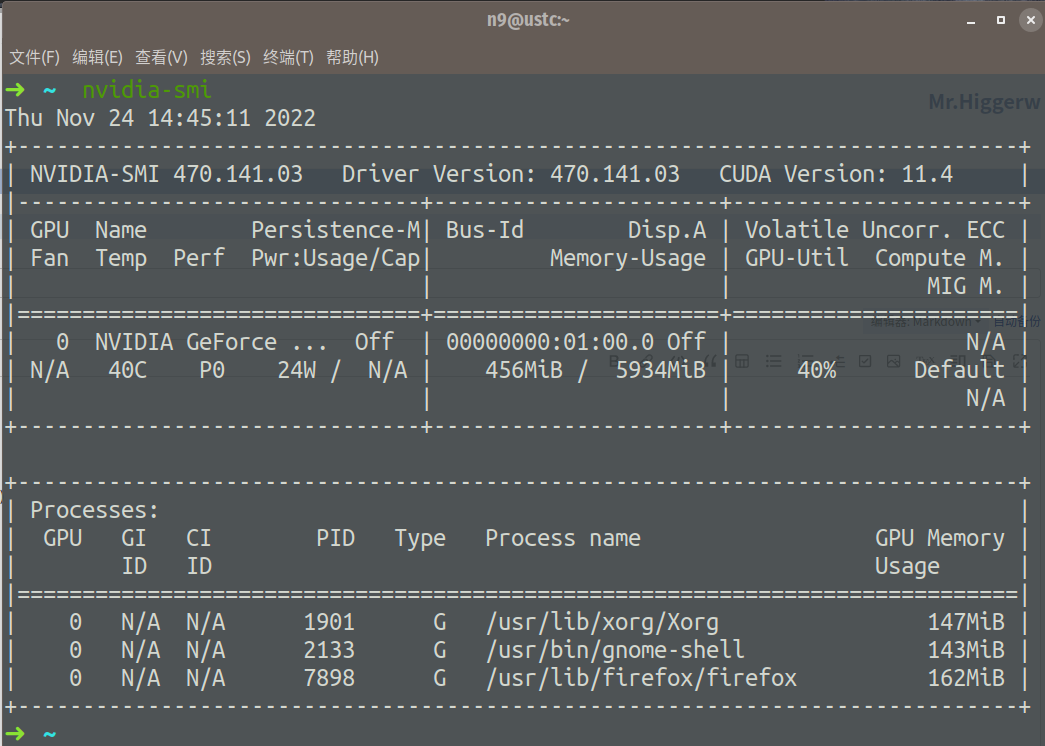Click the 40% GPU-Util value
The image size is (1045, 746).
pos(816,370)
